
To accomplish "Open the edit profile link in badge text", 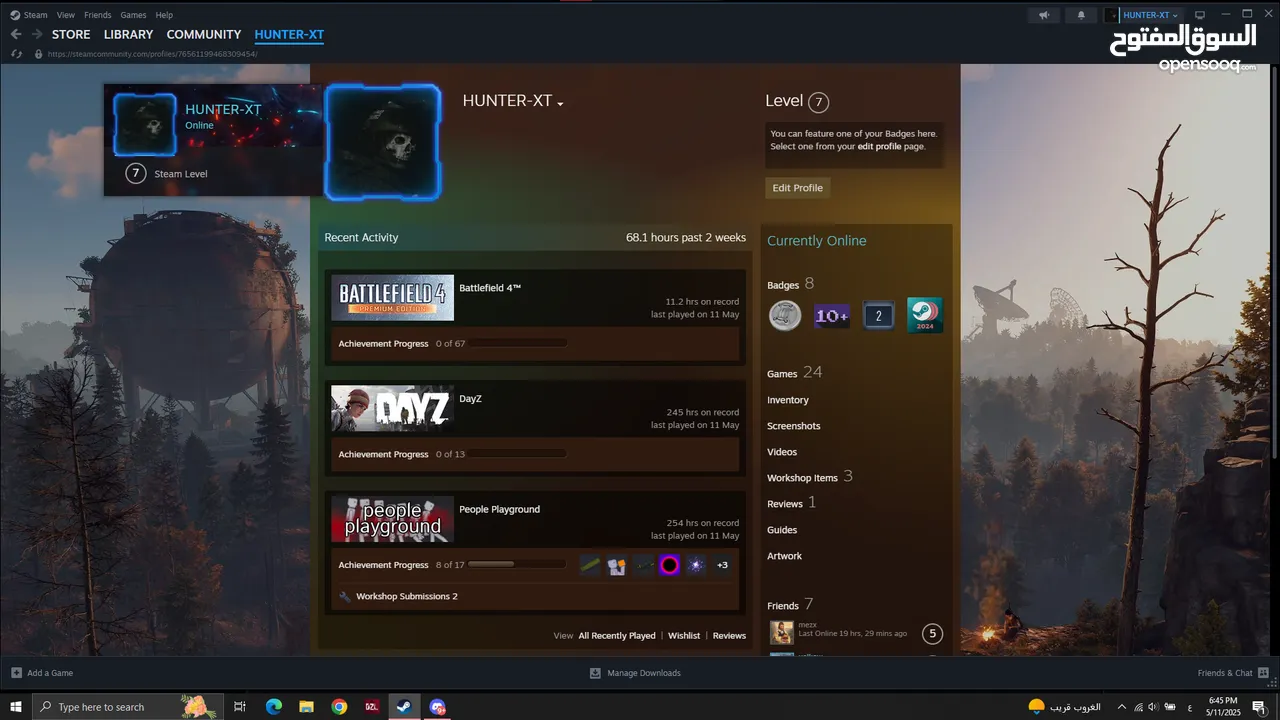I will click(x=879, y=146).
